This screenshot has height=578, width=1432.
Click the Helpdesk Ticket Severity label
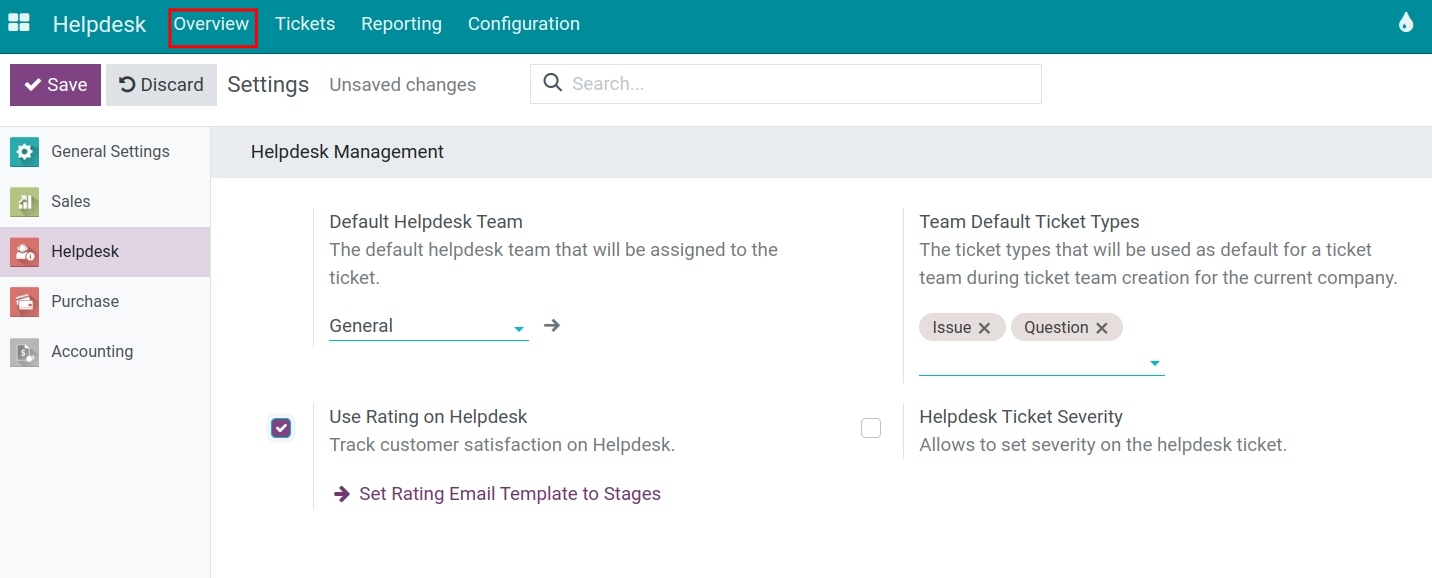coord(1021,417)
